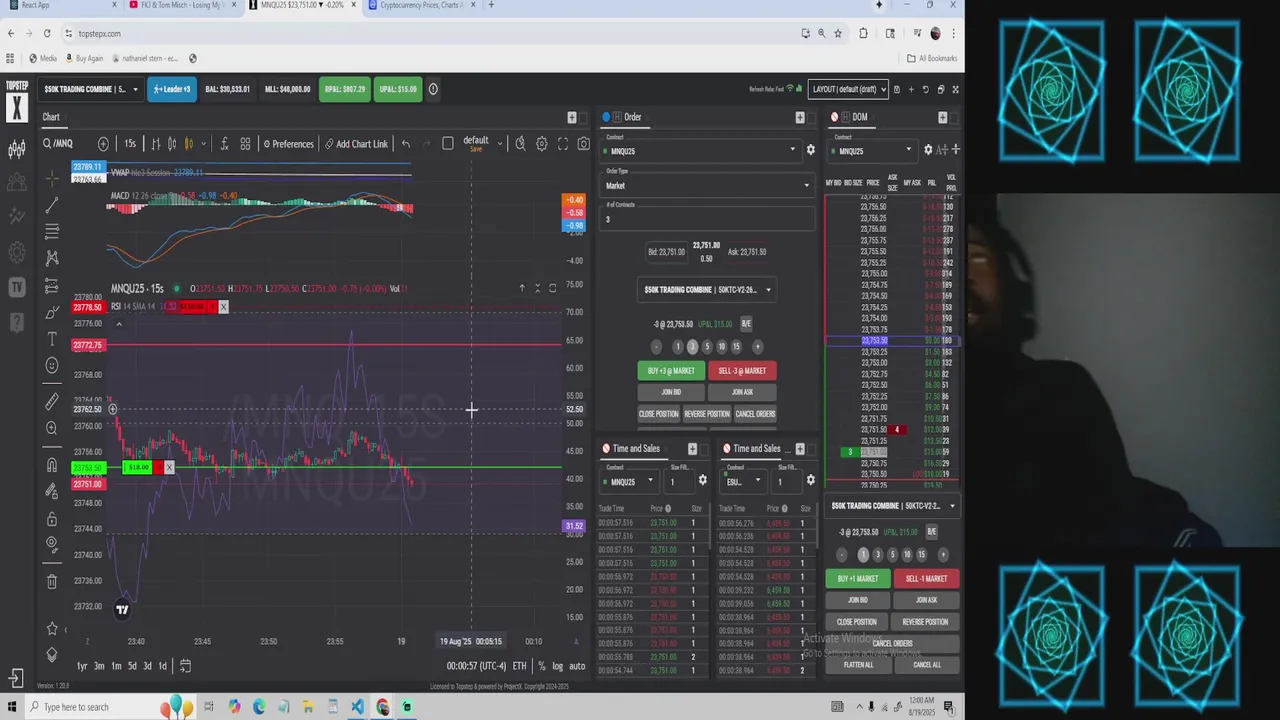Toggle the select-layout checkbox square in chart toolbar
Viewport: 1280px width, 720px height.
[448, 144]
